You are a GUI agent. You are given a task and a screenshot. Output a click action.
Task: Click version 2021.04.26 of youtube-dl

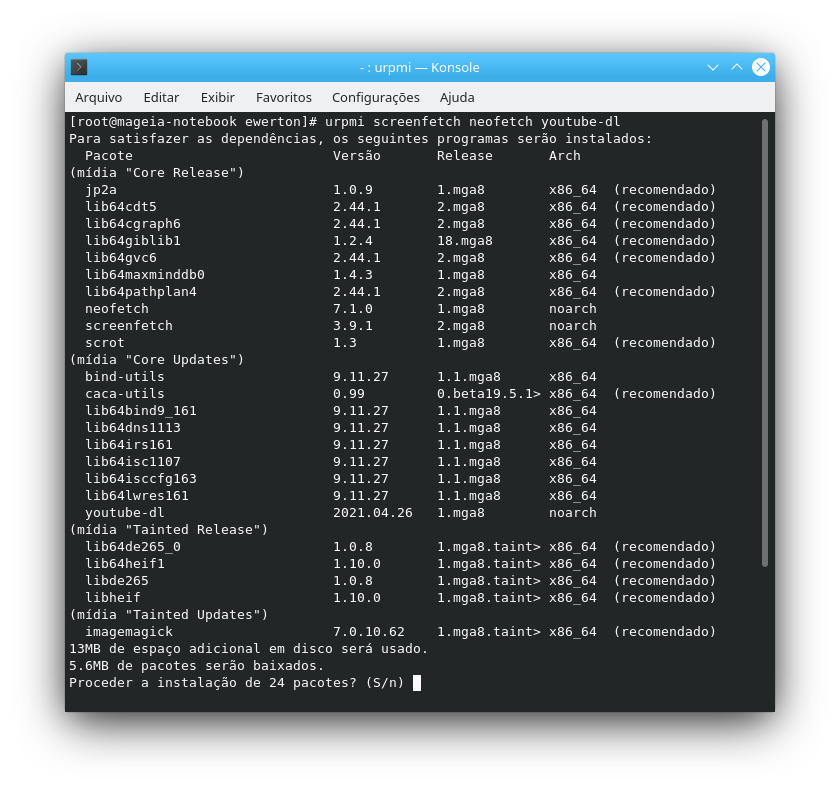click(373, 513)
